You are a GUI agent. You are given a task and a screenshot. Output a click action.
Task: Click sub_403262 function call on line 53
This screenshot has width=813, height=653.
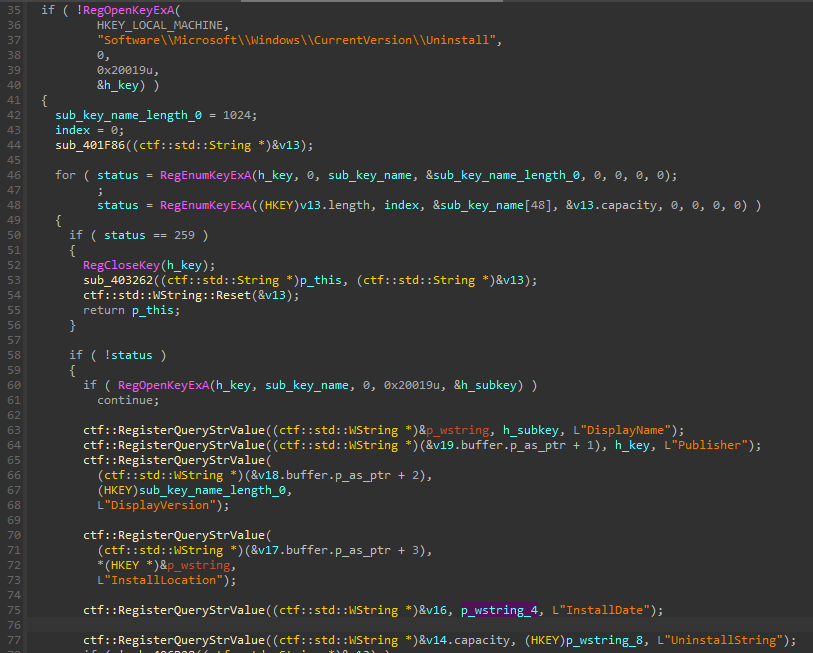coord(118,281)
